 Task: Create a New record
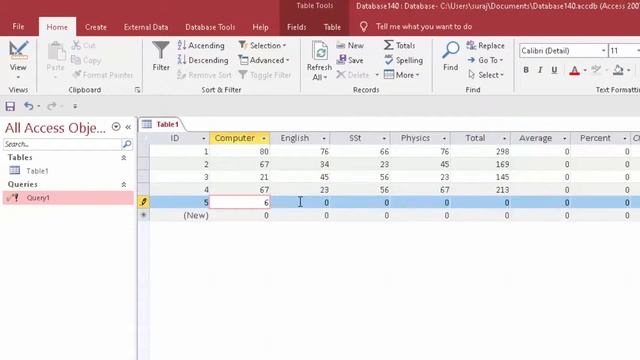(x=350, y=45)
